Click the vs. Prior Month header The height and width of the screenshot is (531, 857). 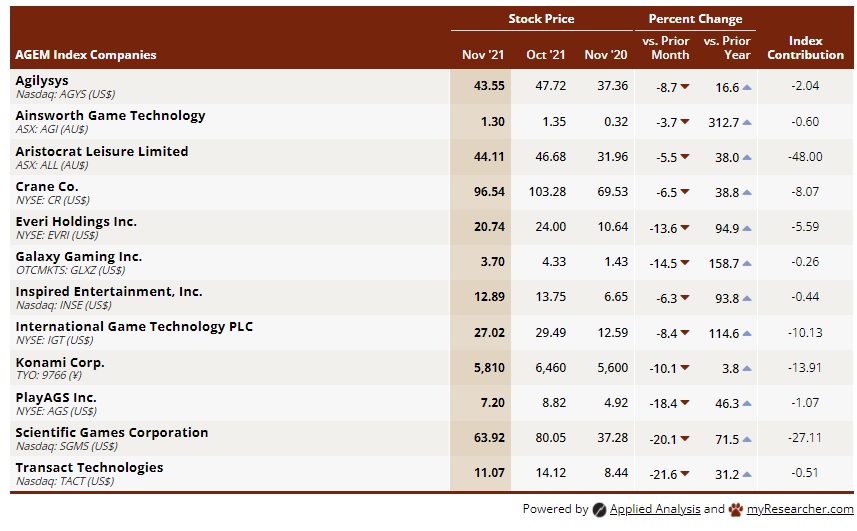(x=666, y=48)
